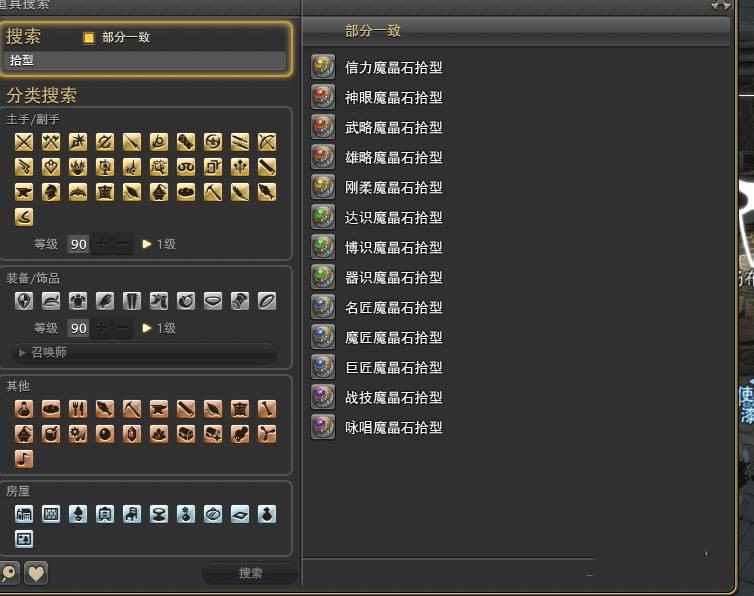Click the 搜索 button at the bottom
The width and height of the screenshot is (754, 596).
pyautogui.click(x=251, y=573)
